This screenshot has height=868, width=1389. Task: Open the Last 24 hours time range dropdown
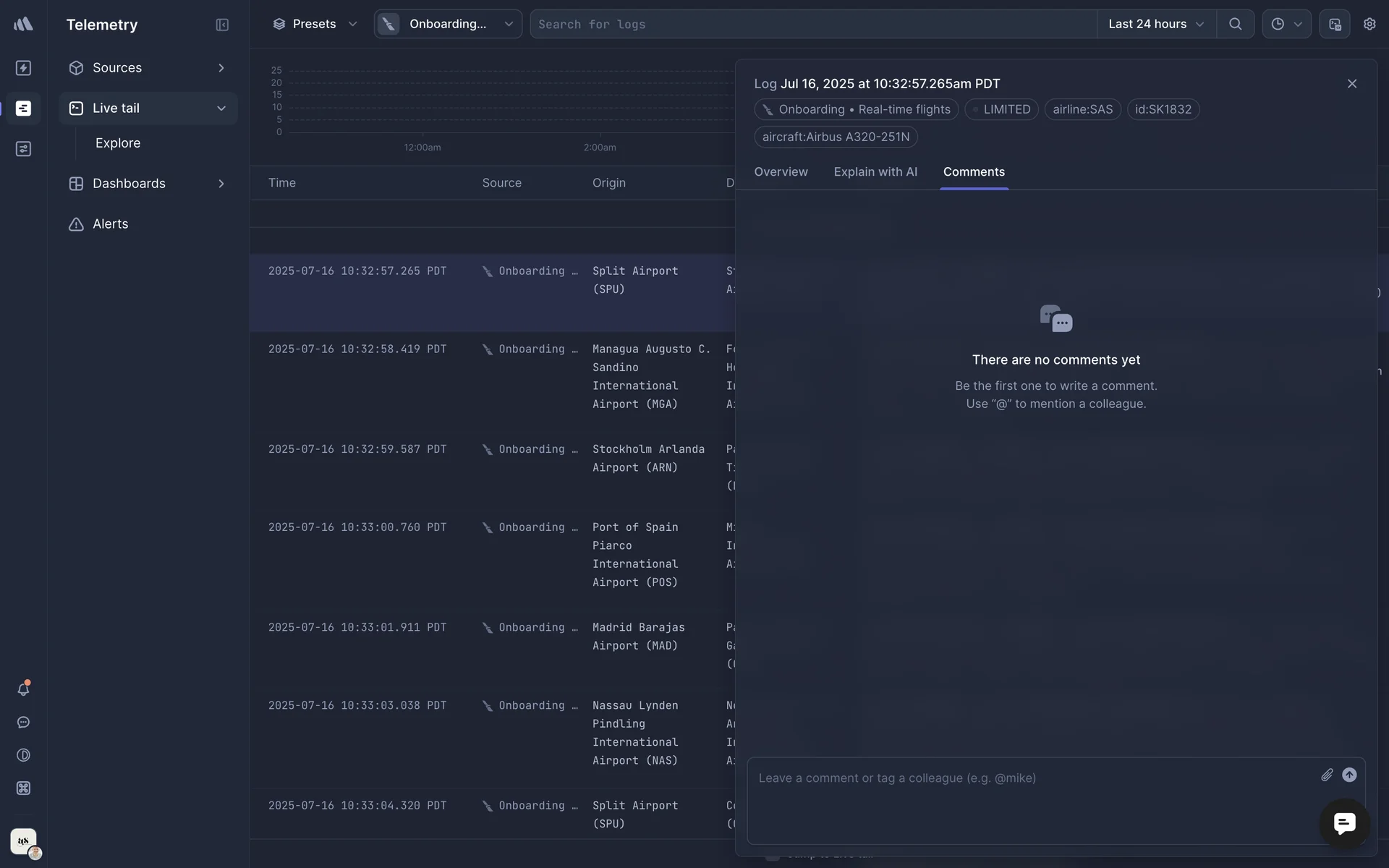1155,24
